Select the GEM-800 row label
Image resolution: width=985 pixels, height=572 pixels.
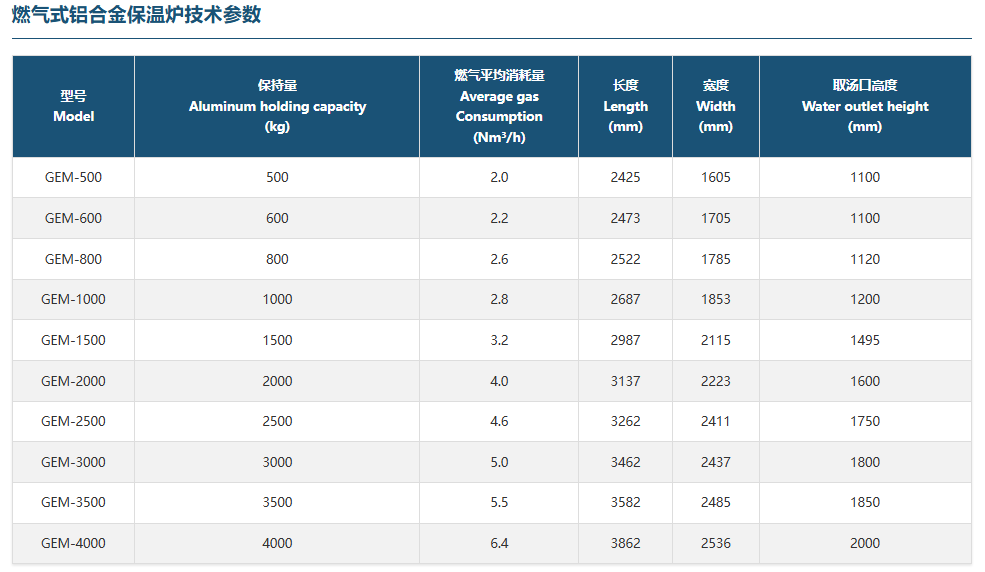click(73, 259)
